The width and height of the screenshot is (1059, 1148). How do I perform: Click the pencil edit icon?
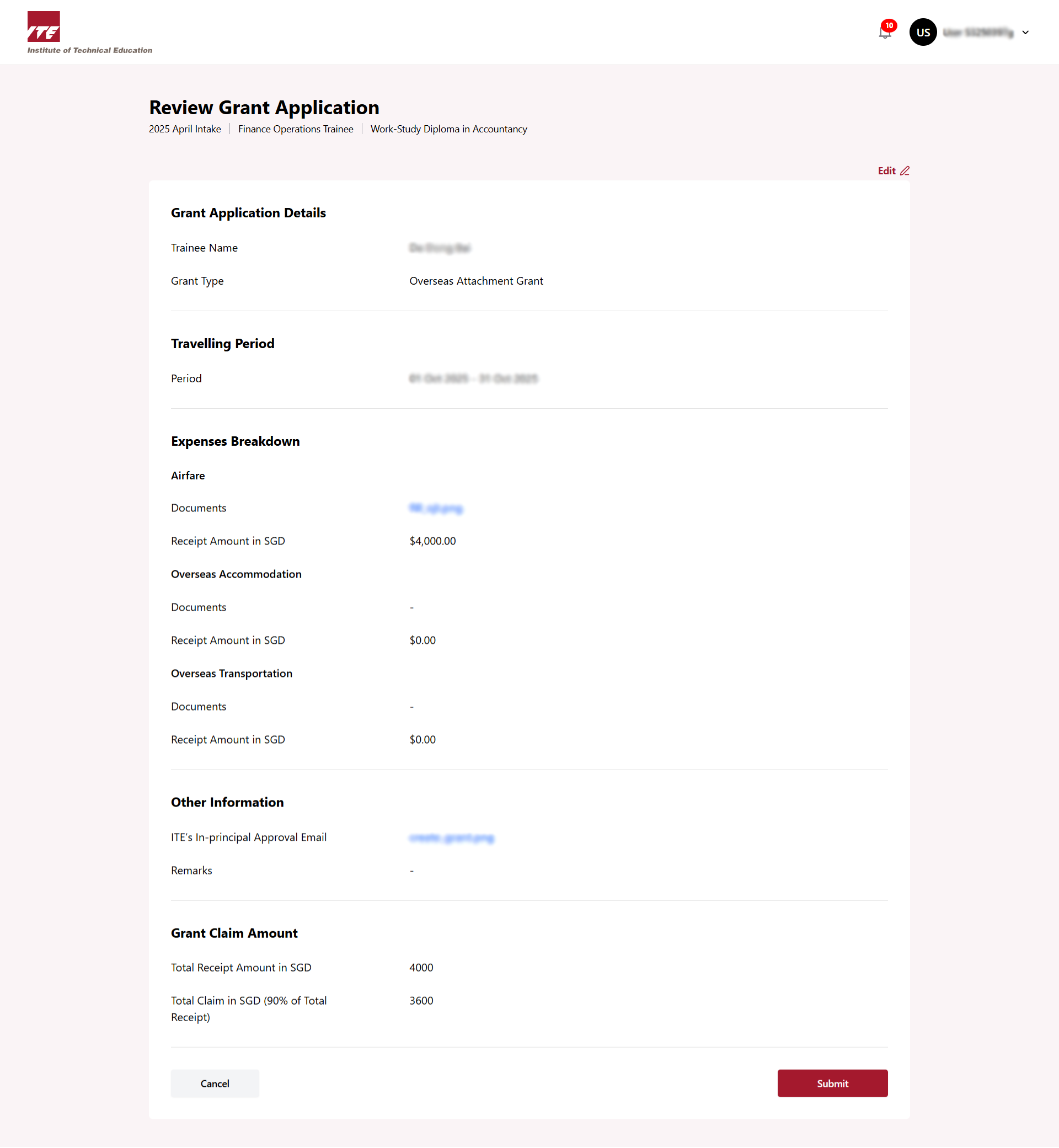point(905,171)
